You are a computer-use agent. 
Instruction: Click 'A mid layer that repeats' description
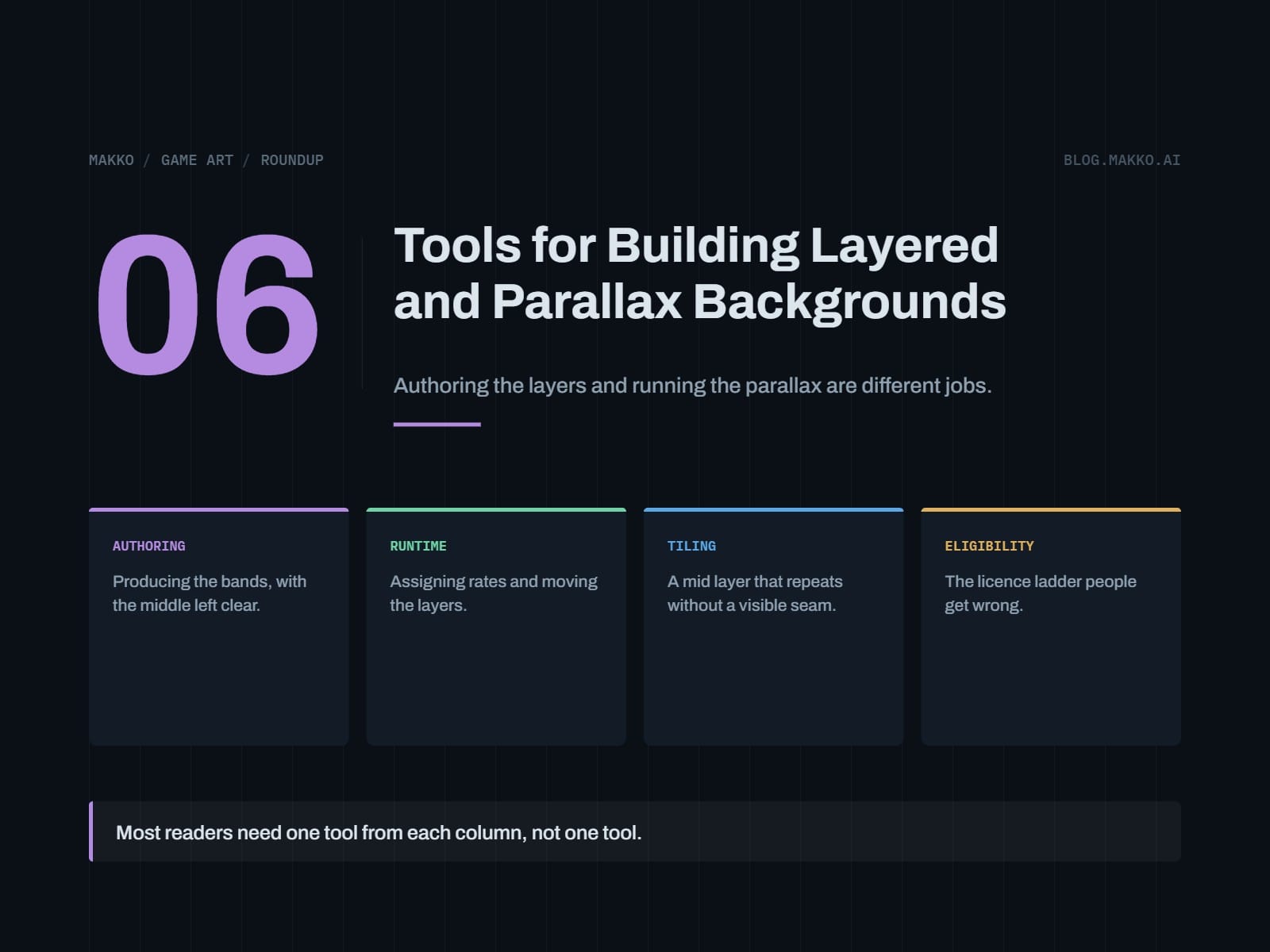click(x=755, y=593)
